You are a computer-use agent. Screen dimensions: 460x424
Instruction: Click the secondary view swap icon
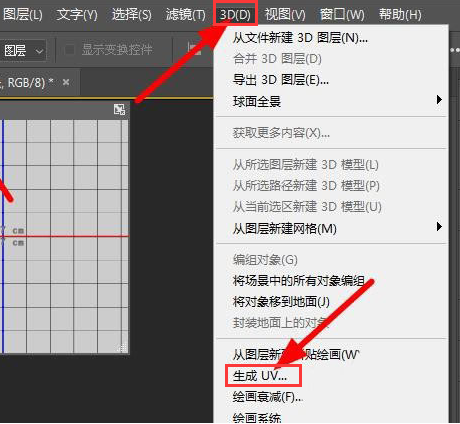[119, 109]
